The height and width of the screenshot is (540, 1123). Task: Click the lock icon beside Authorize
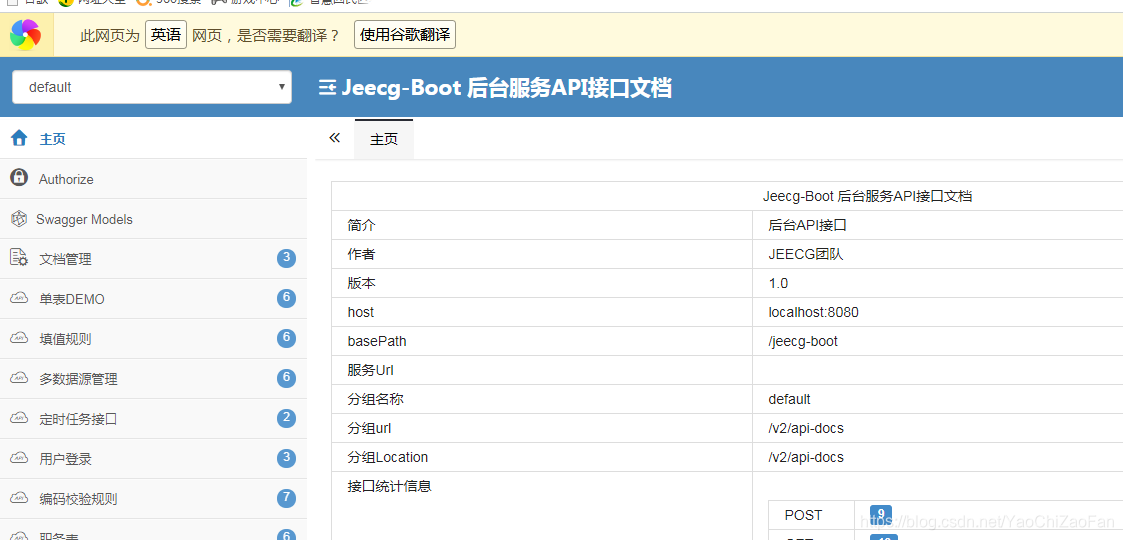pyautogui.click(x=19, y=178)
